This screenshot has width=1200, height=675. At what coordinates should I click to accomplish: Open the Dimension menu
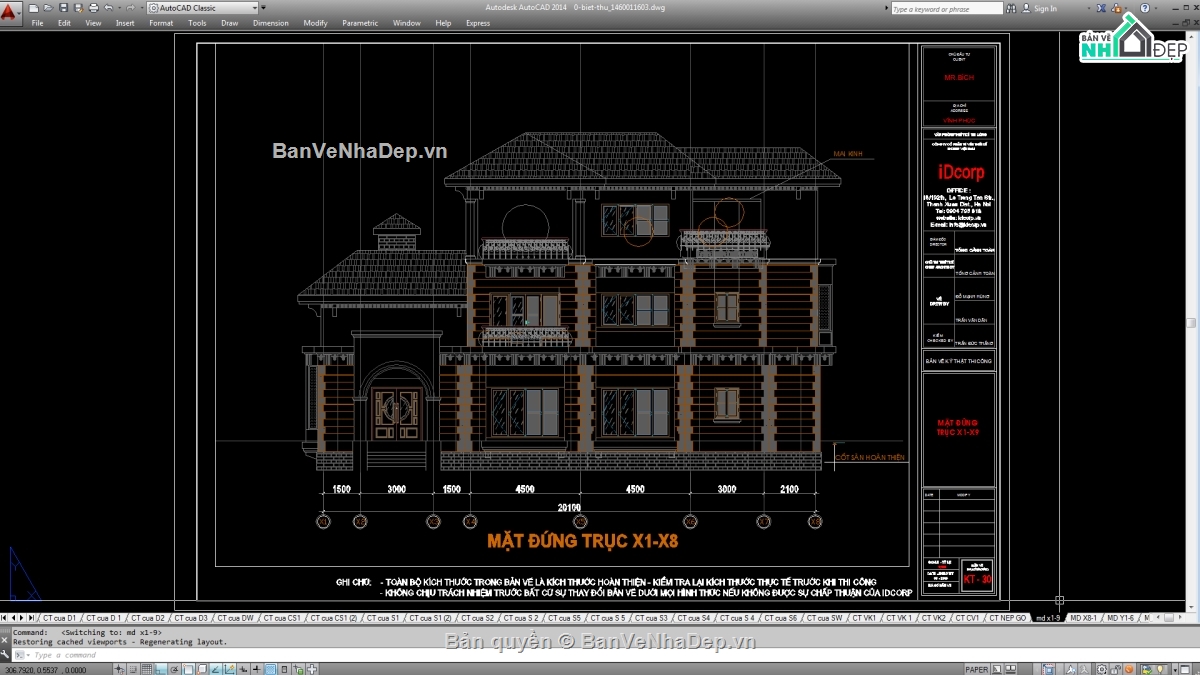pos(271,23)
